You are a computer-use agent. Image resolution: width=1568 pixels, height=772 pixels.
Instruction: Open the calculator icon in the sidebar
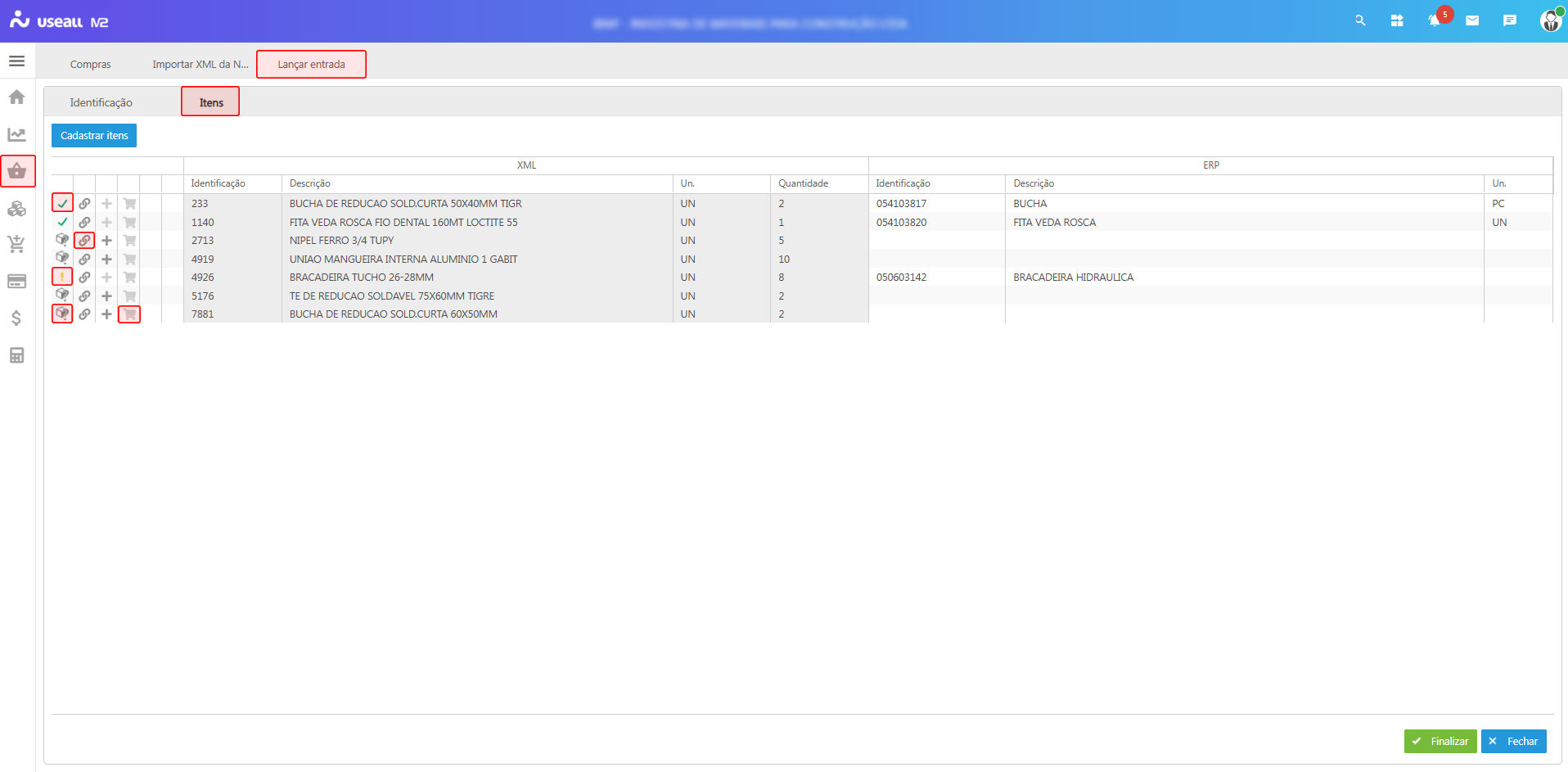point(16,355)
